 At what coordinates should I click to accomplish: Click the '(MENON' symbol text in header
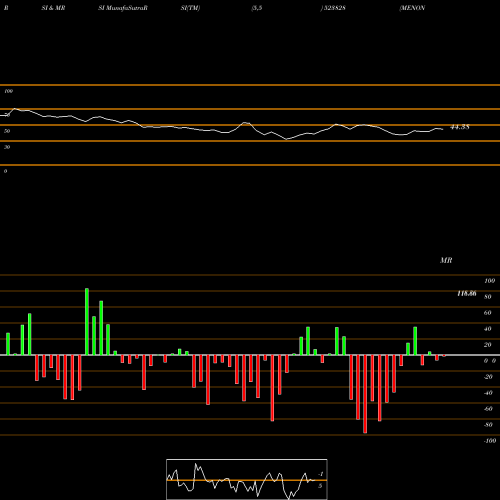click(x=412, y=8)
